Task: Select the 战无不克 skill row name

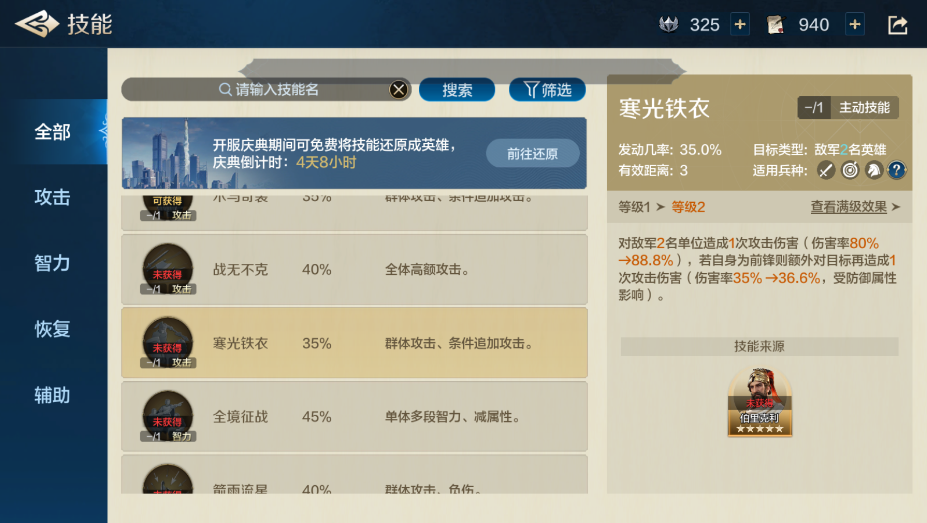Action: pos(241,270)
